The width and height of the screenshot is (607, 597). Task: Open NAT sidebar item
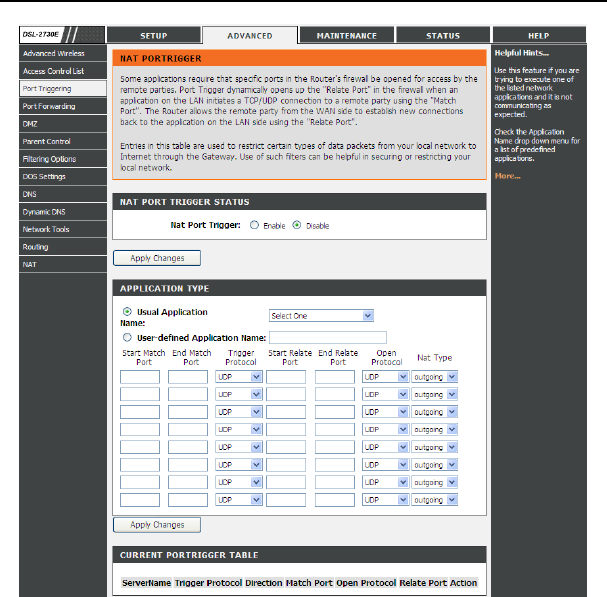(x=63, y=264)
